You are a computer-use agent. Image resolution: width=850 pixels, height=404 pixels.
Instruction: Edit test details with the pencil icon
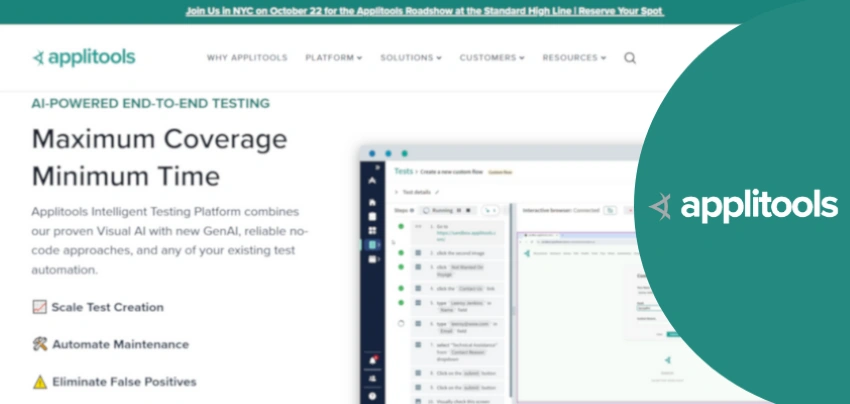437,192
